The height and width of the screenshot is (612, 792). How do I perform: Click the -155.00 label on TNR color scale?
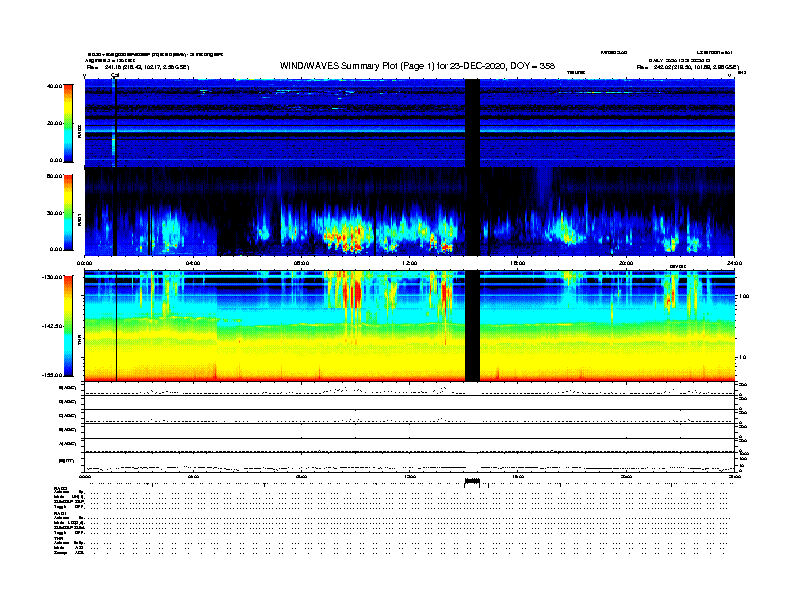click(x=53, y=375)
